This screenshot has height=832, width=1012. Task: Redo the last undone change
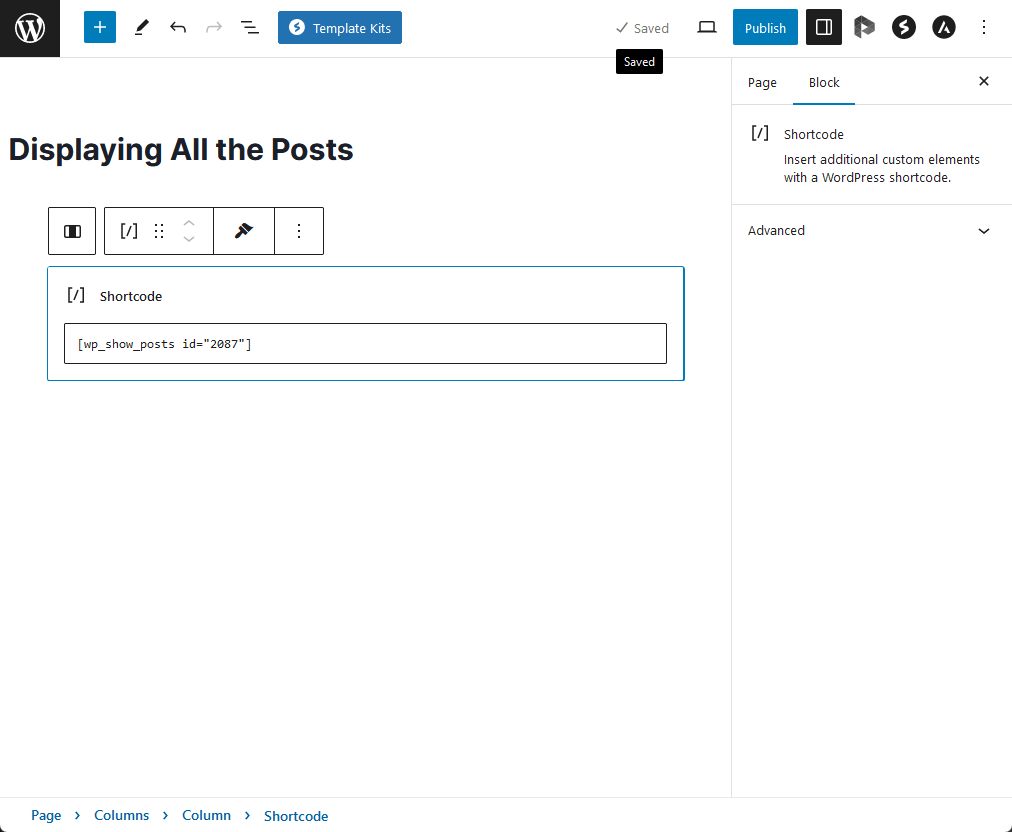214,27
